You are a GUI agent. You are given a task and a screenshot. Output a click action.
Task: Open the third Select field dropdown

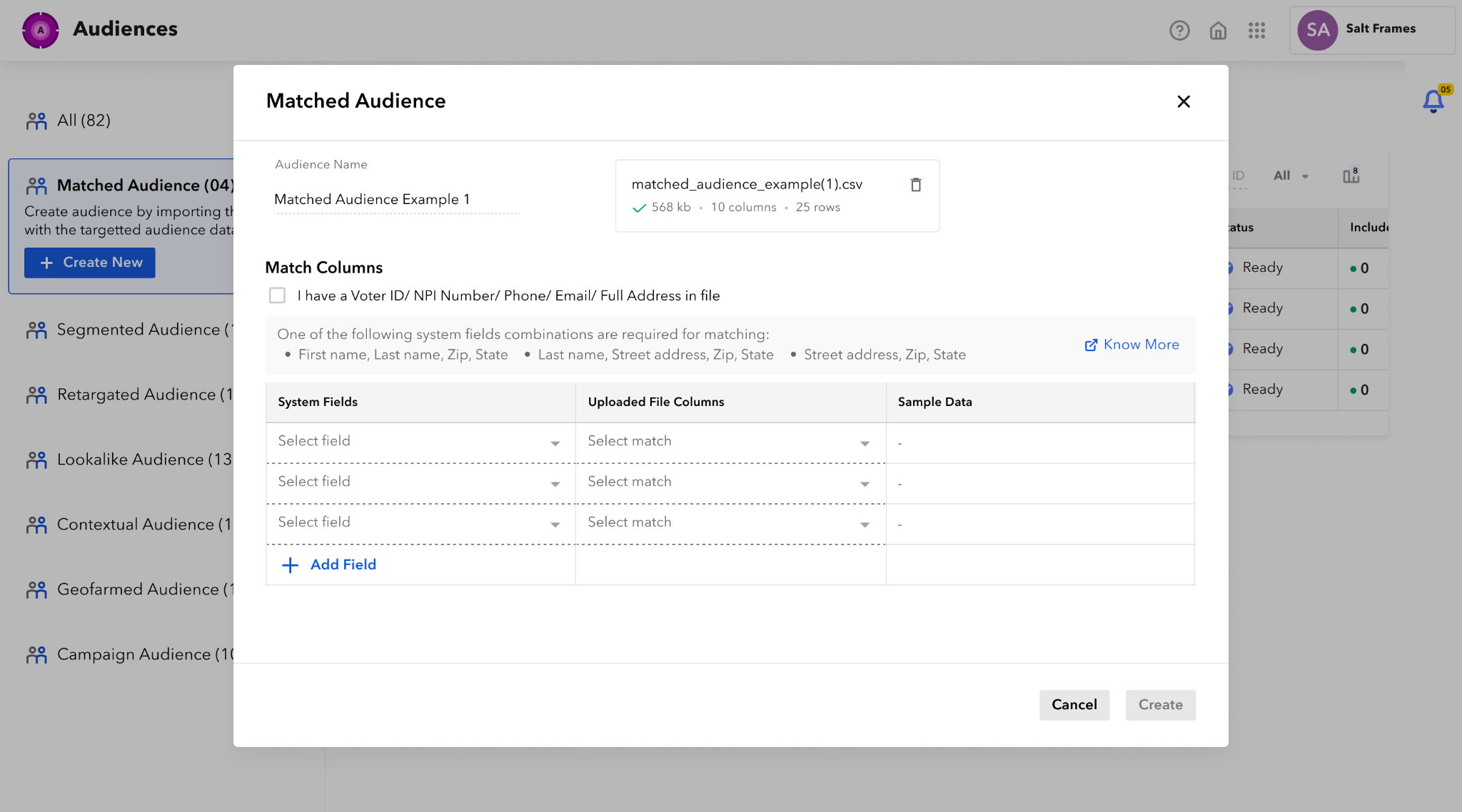420,523
